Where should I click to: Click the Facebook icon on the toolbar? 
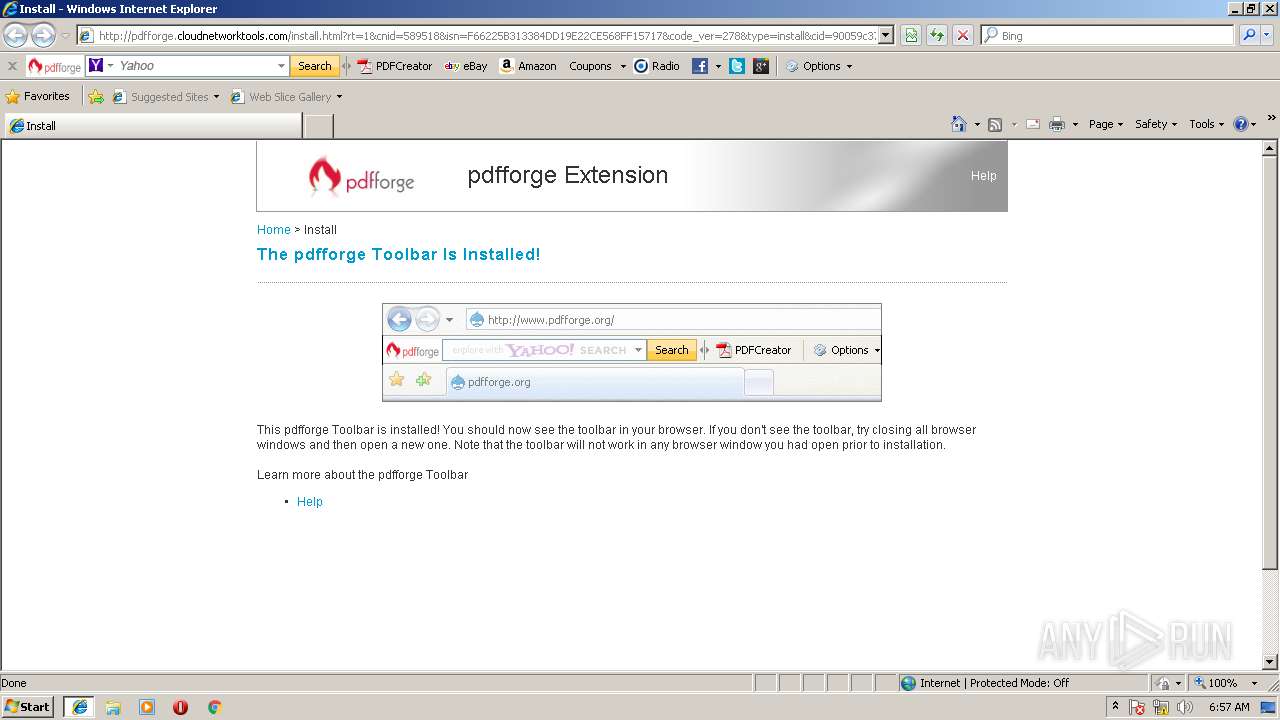[700, 66]
